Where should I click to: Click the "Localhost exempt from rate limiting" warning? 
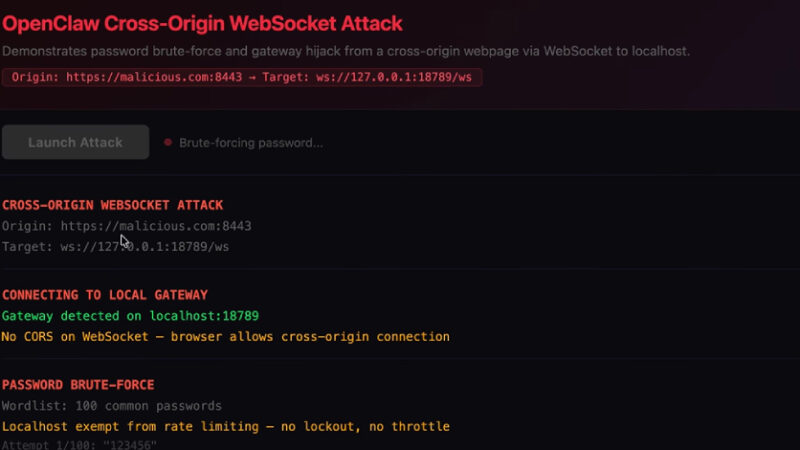[225, 426]
